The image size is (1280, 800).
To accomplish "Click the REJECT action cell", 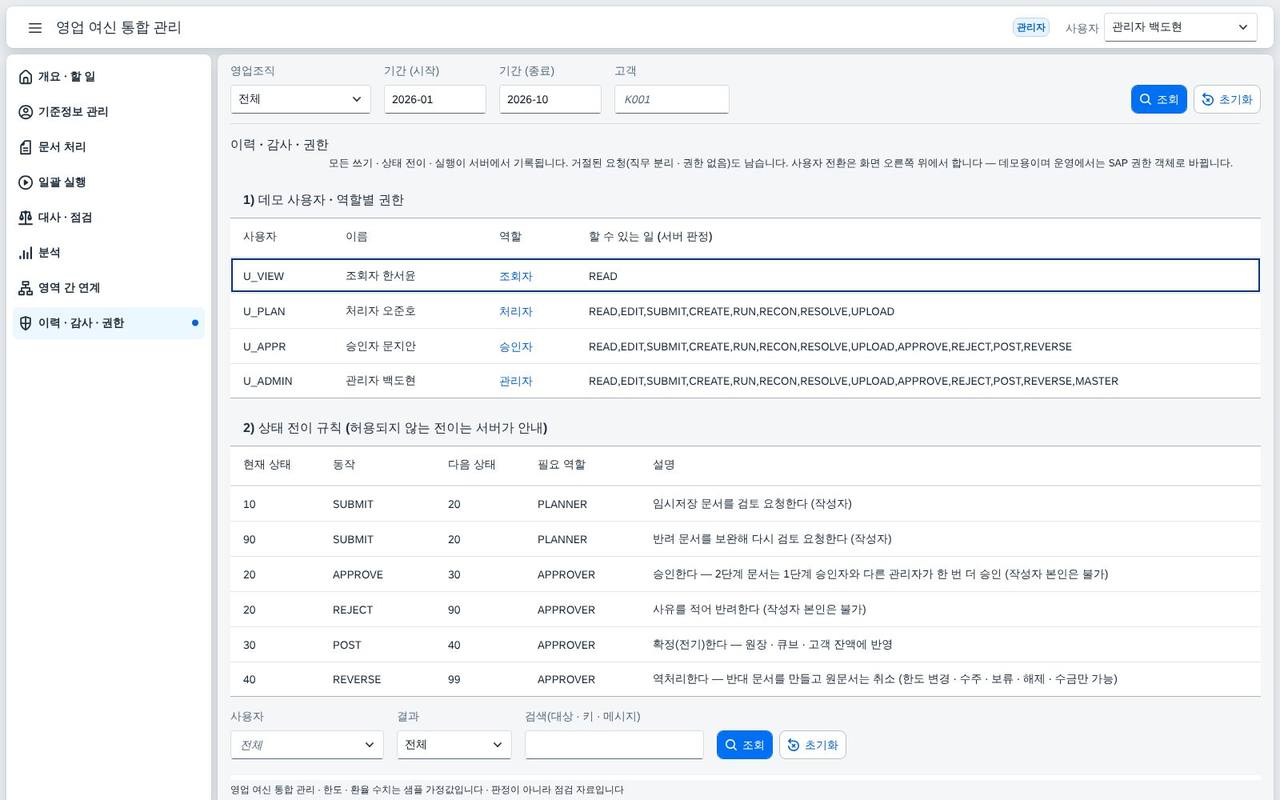I will pyautogui.click(x=353, y=610).
